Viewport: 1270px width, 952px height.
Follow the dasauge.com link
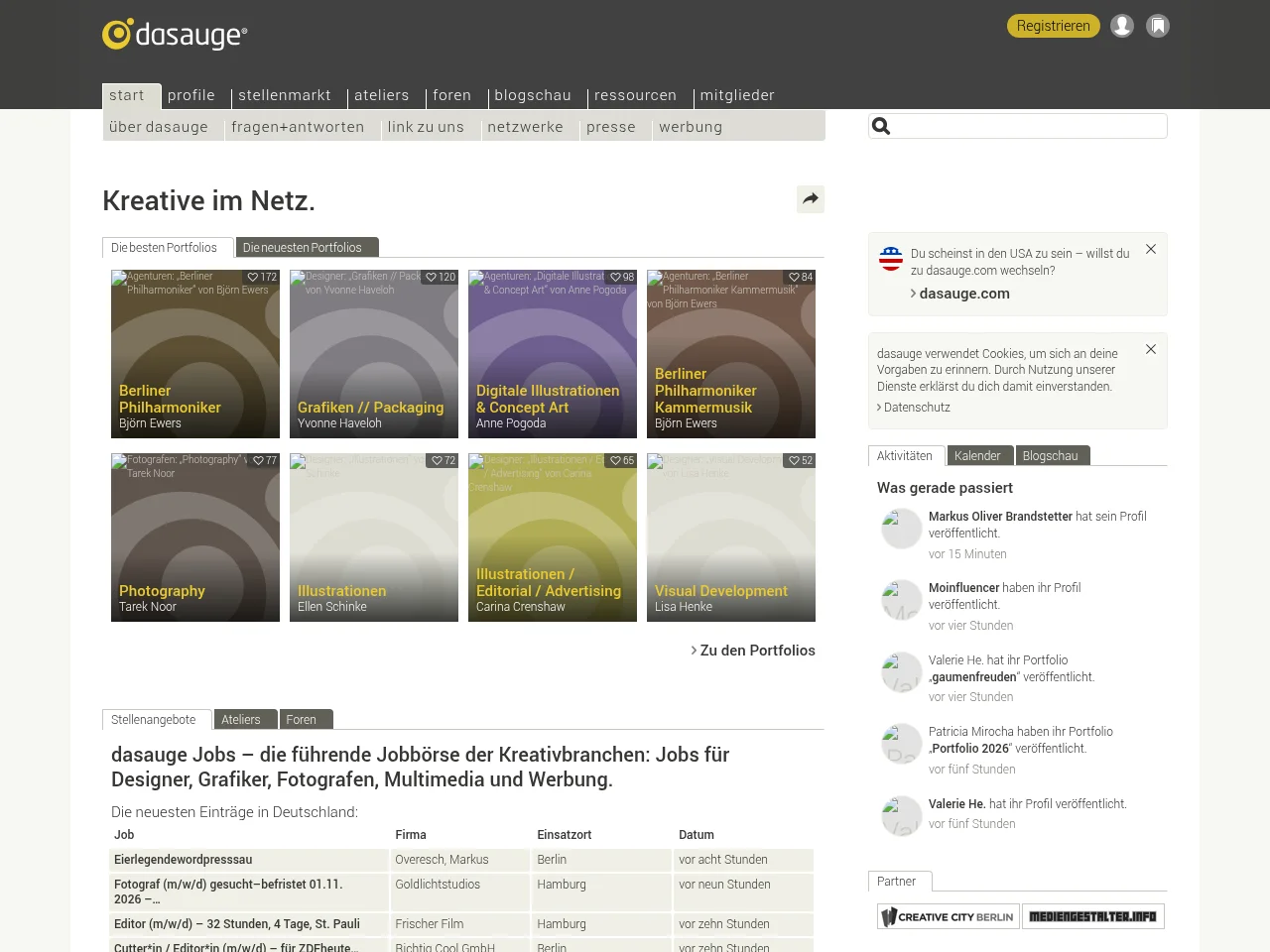(960, 294)
